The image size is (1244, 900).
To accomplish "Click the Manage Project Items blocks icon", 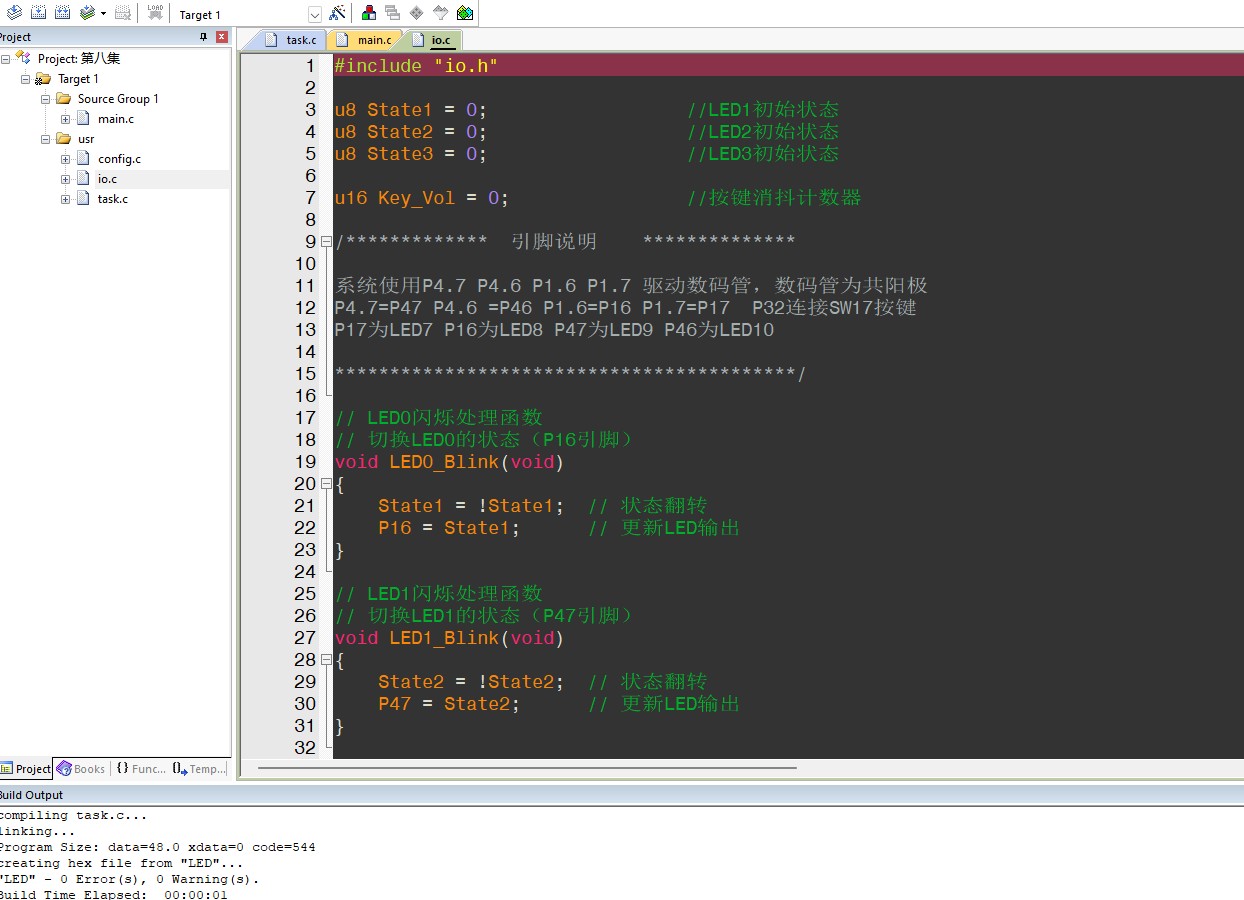I will (x=369, y=13).
